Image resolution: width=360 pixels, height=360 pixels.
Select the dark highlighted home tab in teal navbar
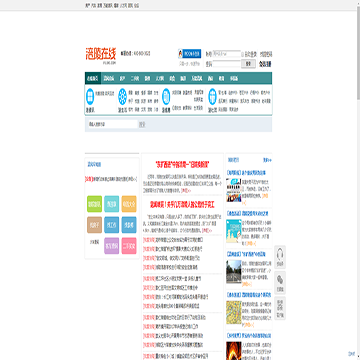(93, 78)
